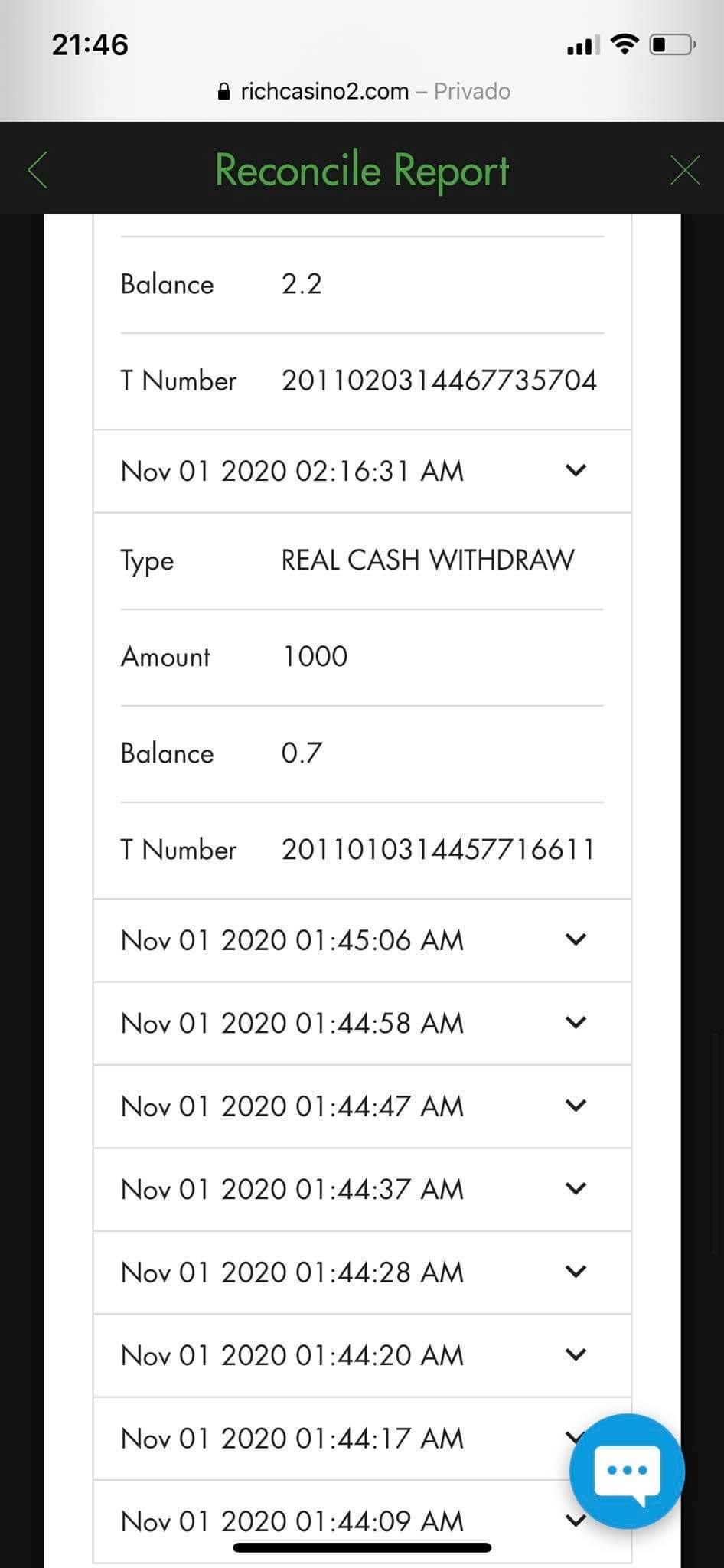The width and height of the screenshot is (724, 1568).
Task: Tap the Reconcile Report title
Action: pos(362,169)
